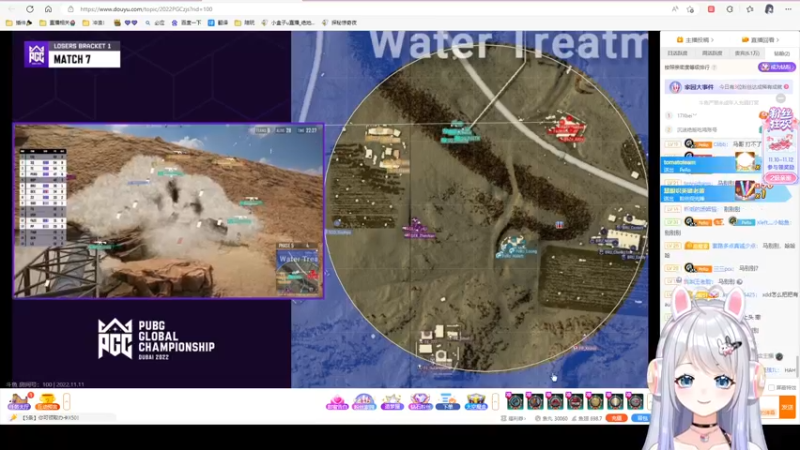Screen dimensions: 800x450
Task: Reload the page with the browser refresh icon
Action: click(x=30, y=9)
